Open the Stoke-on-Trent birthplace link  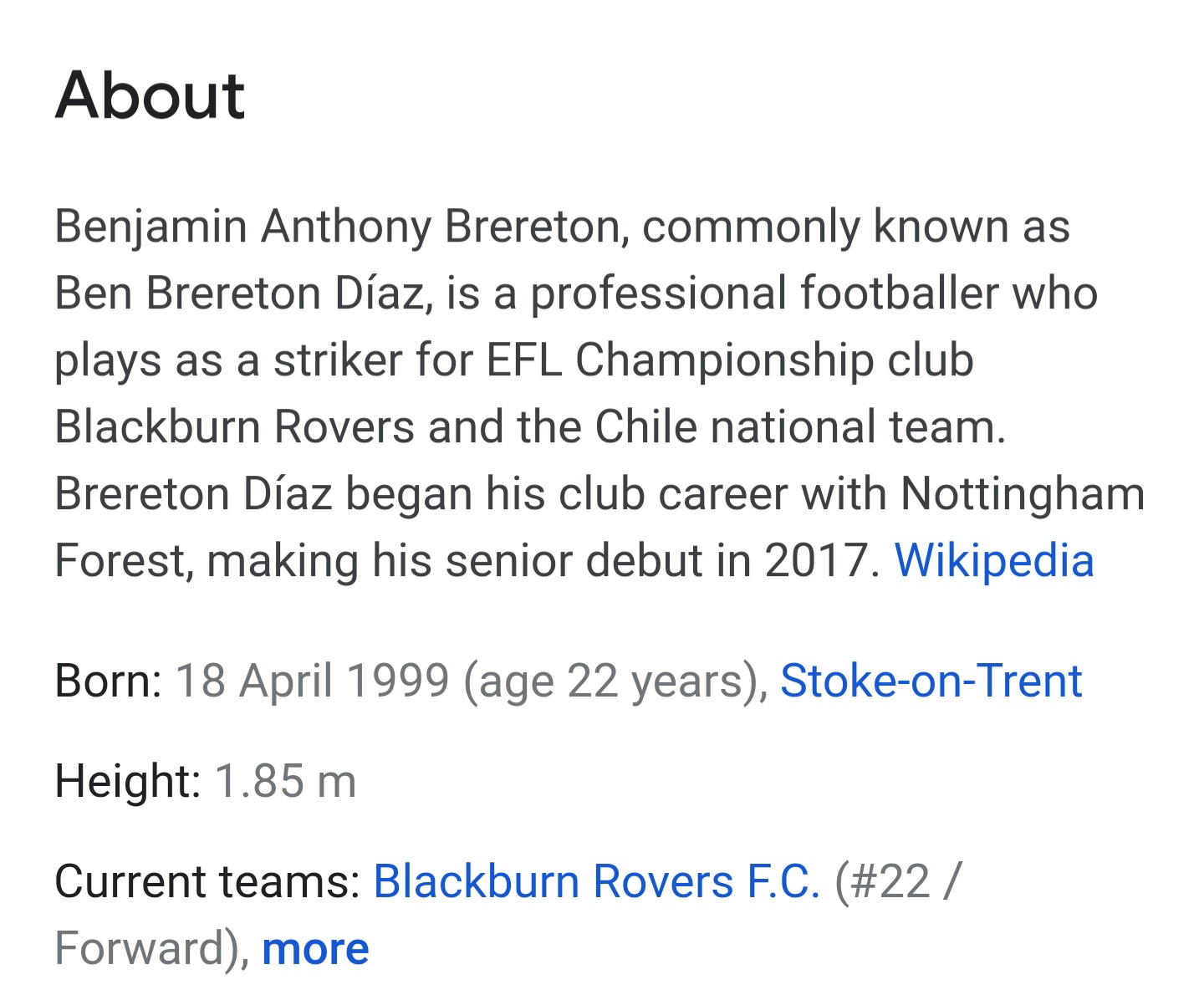[931, 681]
